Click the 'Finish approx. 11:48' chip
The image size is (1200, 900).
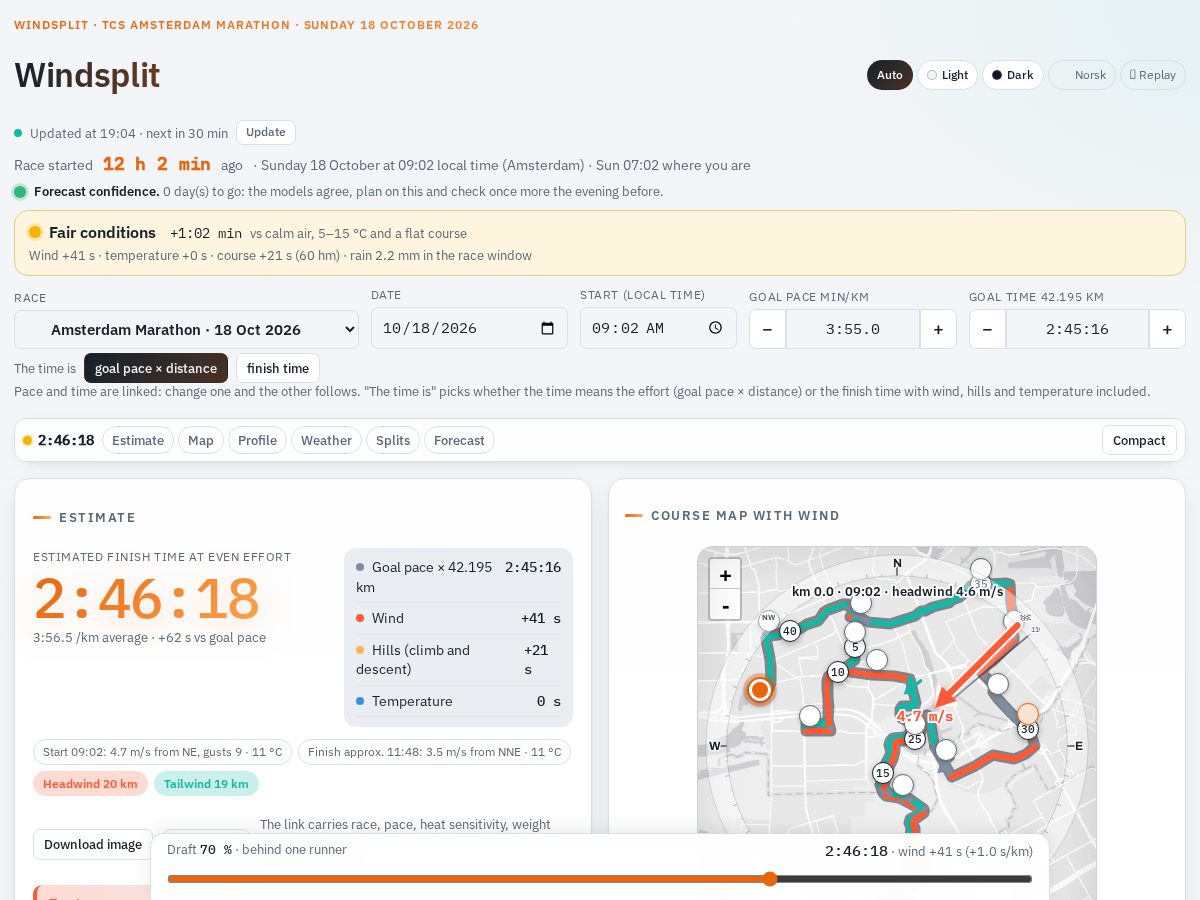[x=434, y=752]
